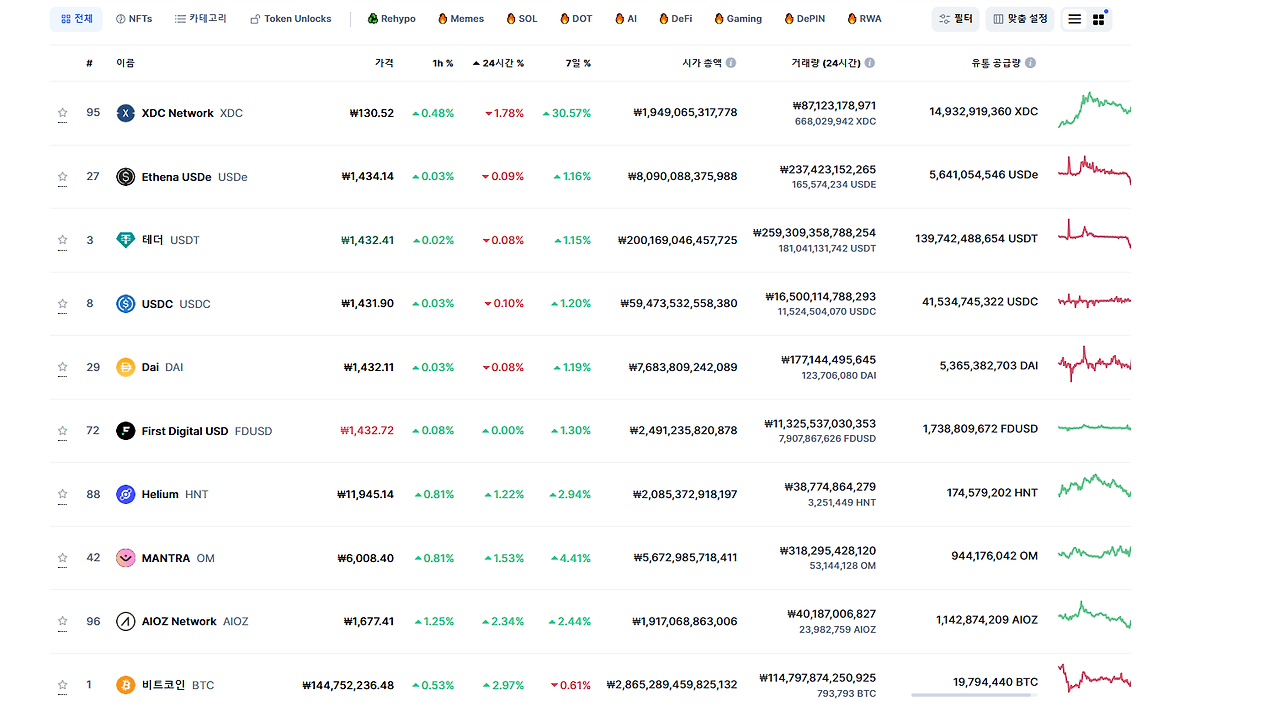Open Ethena USDe 7-day sparkline chart
Viewport: 1280px width, 706px height.
1094,170
